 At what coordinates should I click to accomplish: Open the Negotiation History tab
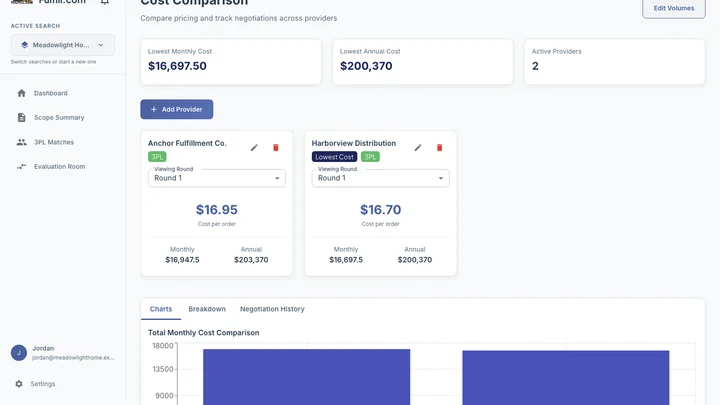pyautogui.click(x=272, y=309)
